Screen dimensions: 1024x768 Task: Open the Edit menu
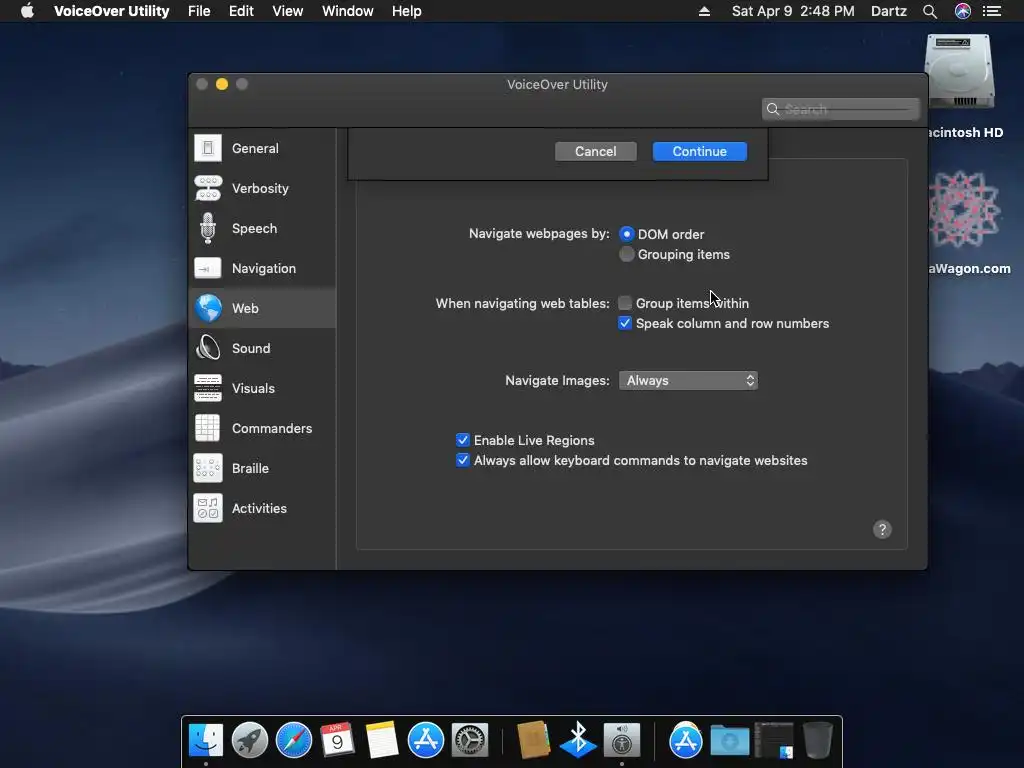pos(241,11)
